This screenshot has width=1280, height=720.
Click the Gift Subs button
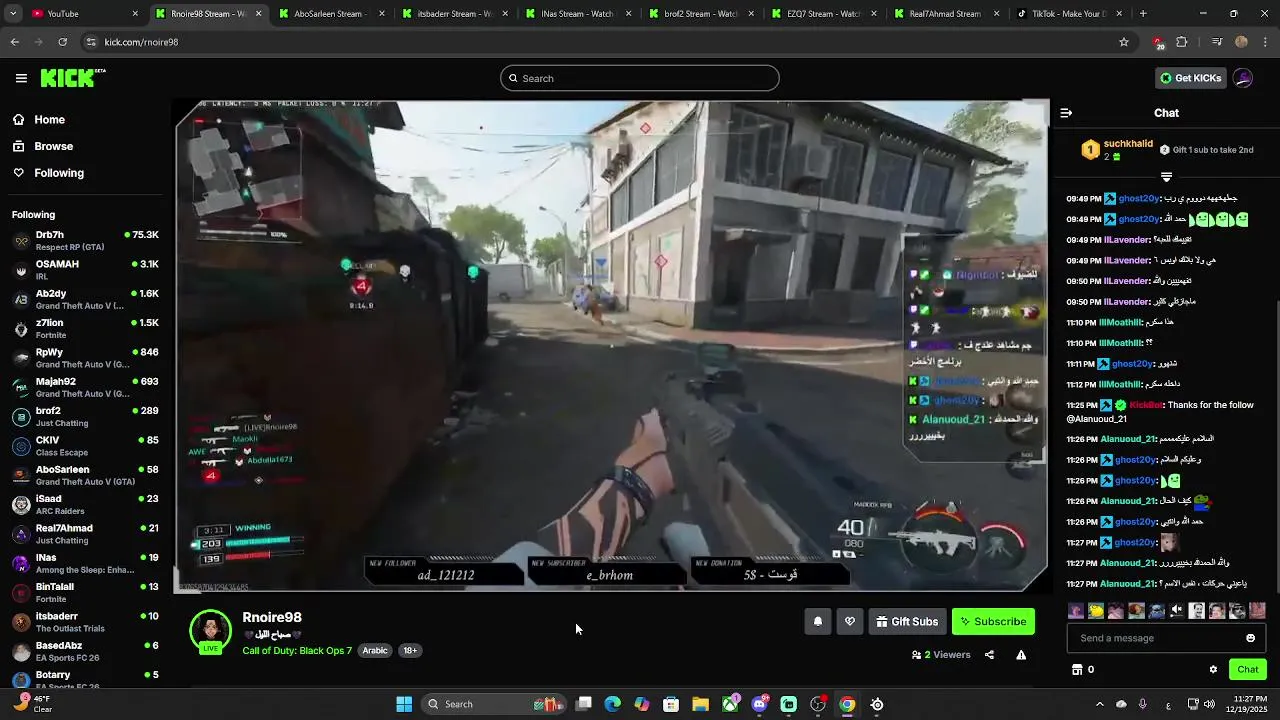pos(907,622)
